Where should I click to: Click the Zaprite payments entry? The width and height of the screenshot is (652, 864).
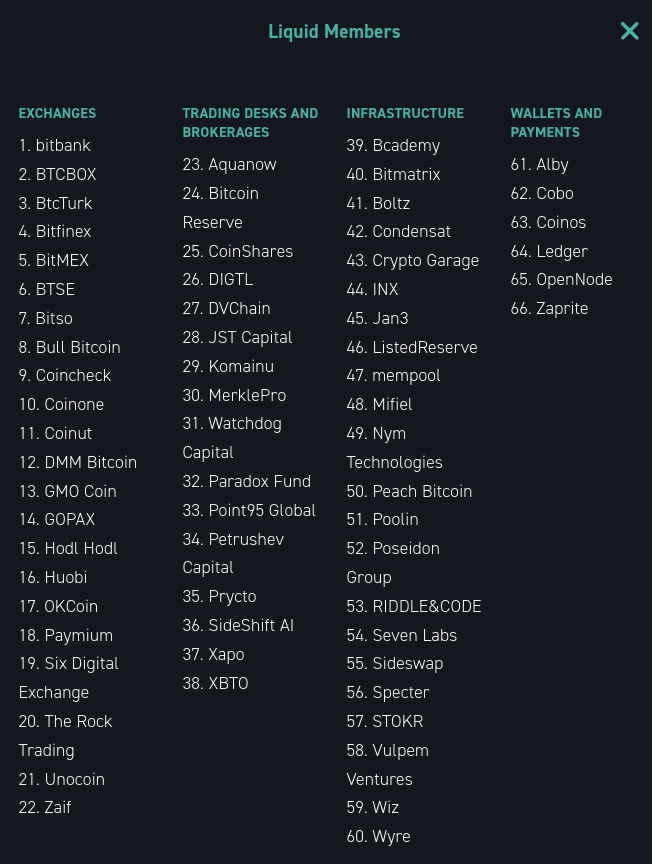[562, 308]
